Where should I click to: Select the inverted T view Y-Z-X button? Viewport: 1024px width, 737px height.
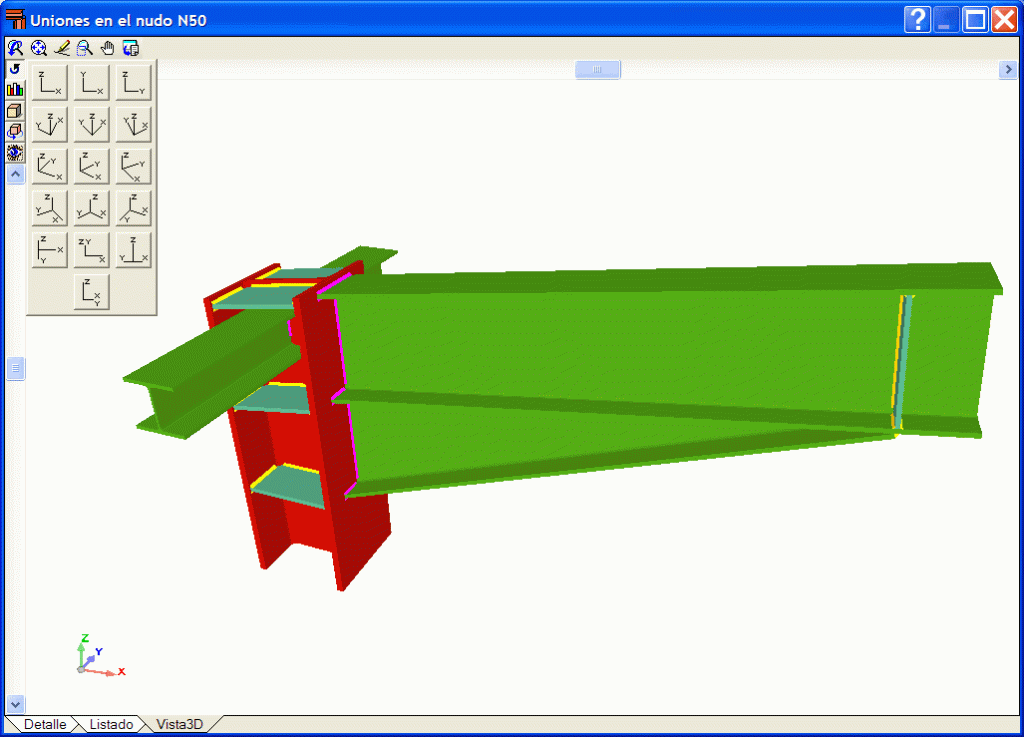coord(133,250)
